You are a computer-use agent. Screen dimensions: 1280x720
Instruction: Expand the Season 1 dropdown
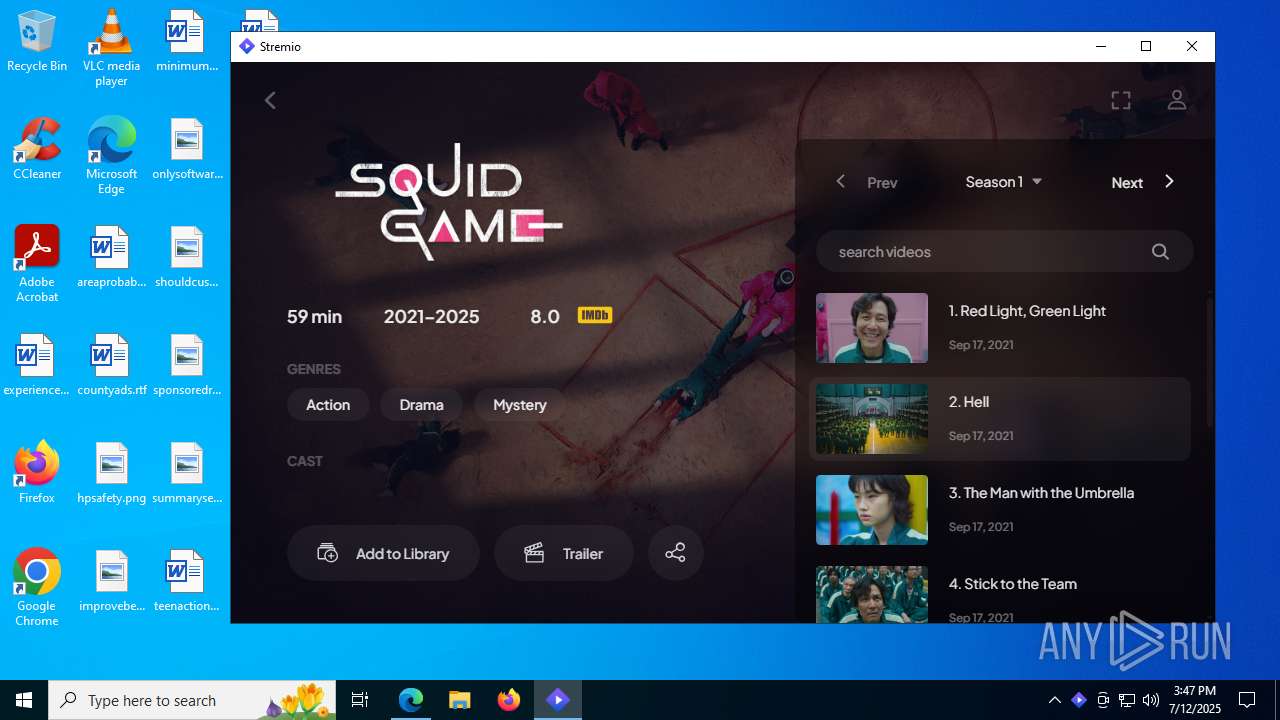pyautogui.click(x=1004, y=182)
